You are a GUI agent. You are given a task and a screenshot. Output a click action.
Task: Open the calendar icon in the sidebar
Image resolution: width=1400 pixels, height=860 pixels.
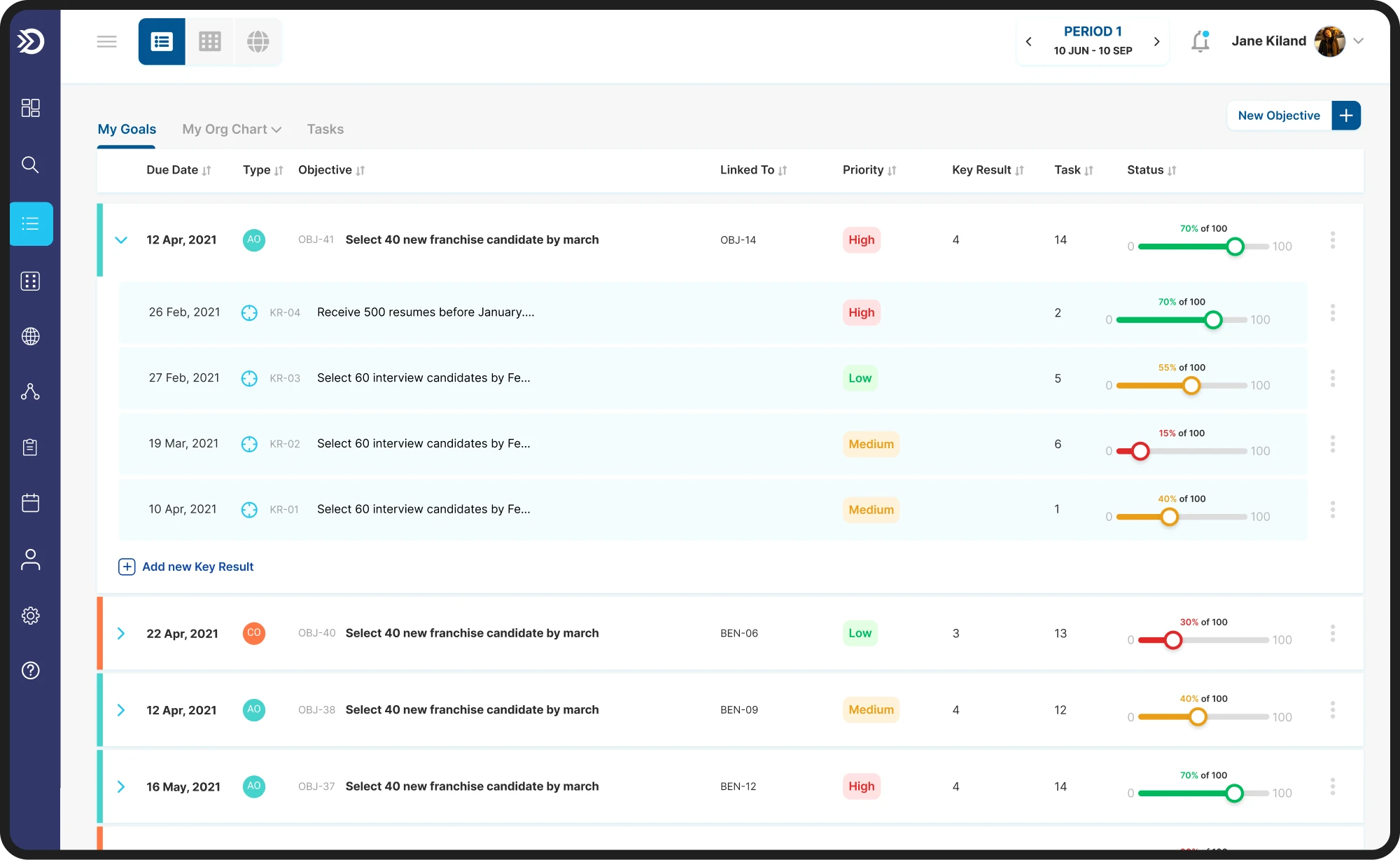point(30,503)
